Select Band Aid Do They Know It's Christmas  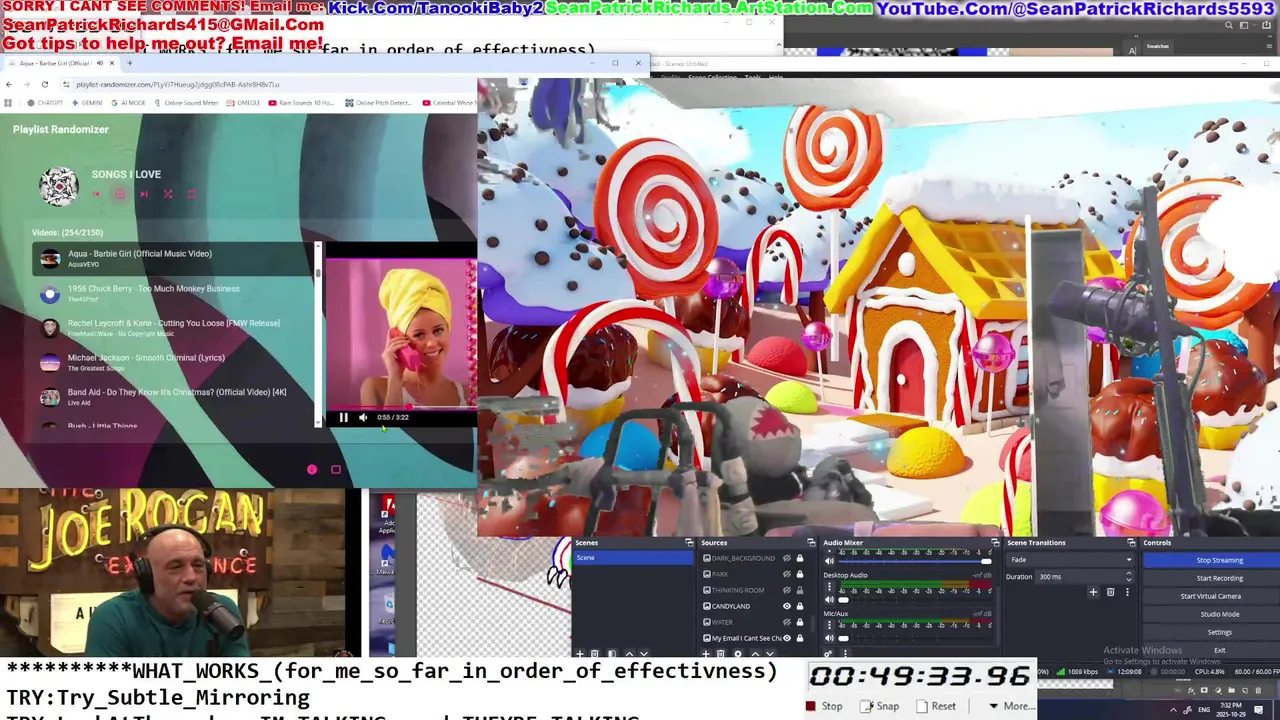[173, 397]
